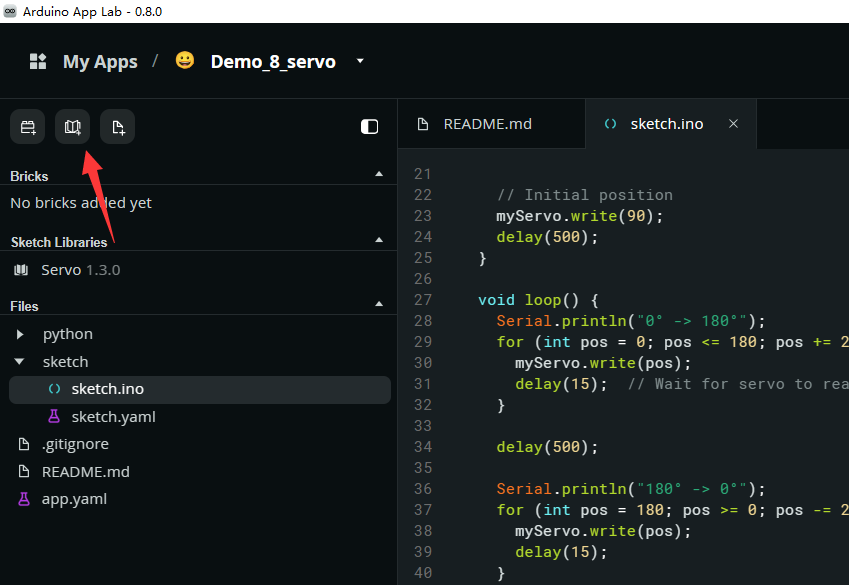The image size is (849, 585).
Task: Click 'No bricks added yet' text
Action: 81,203
